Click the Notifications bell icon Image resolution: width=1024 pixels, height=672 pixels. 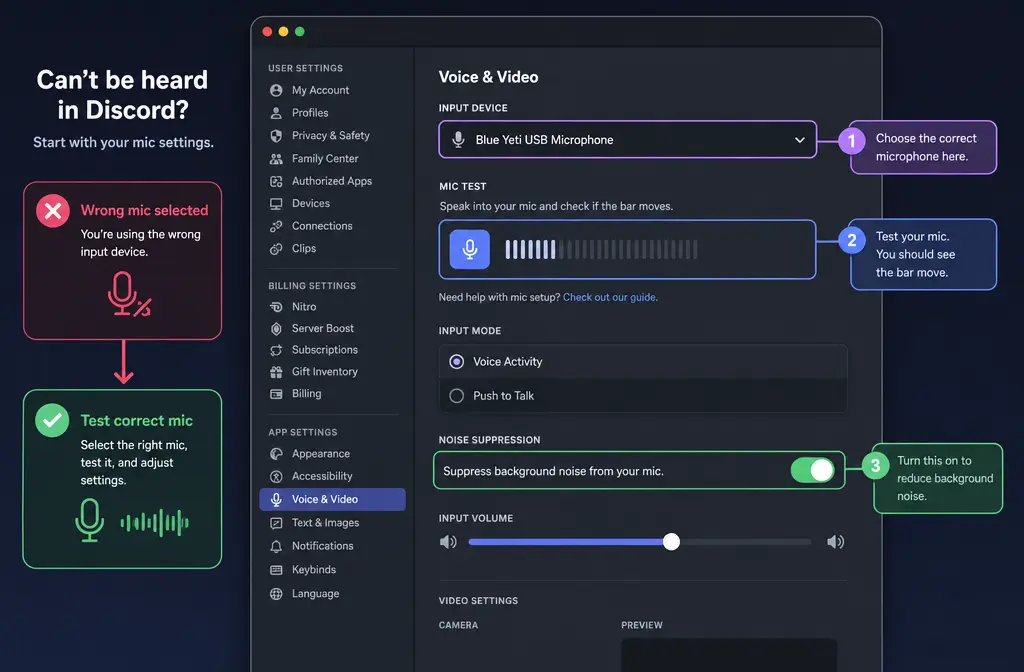click(276, 547)
